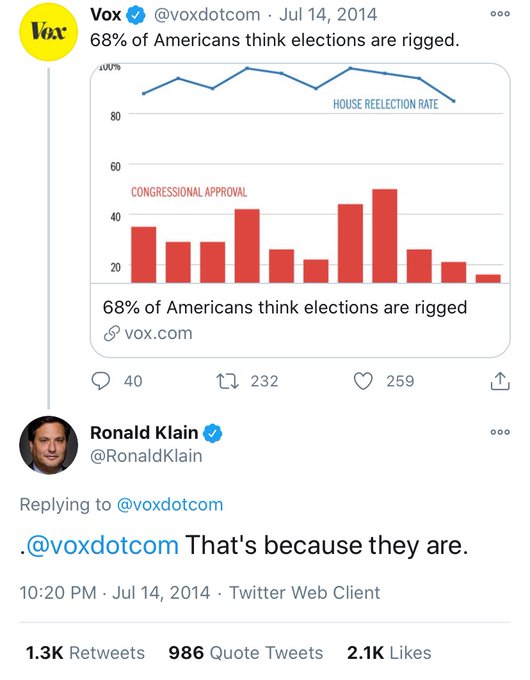Open the Ronald Klain display name
Image resolution: width=530 pixels, height=680 pixels.
click(x=144, y=433)
